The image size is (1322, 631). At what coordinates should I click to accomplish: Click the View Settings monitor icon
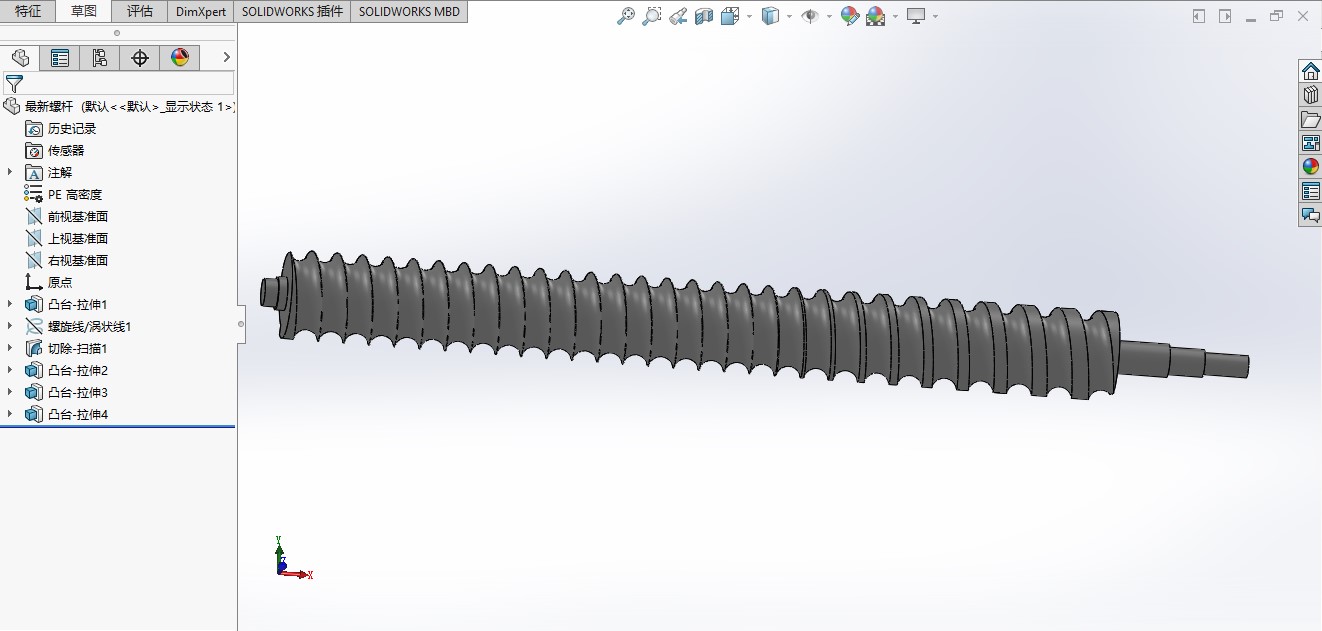916,16
